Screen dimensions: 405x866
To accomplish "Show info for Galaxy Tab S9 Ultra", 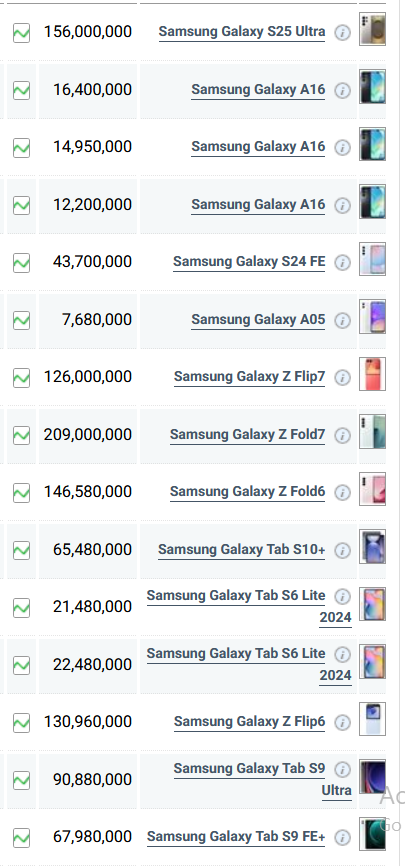I will (x=343, y=769).
